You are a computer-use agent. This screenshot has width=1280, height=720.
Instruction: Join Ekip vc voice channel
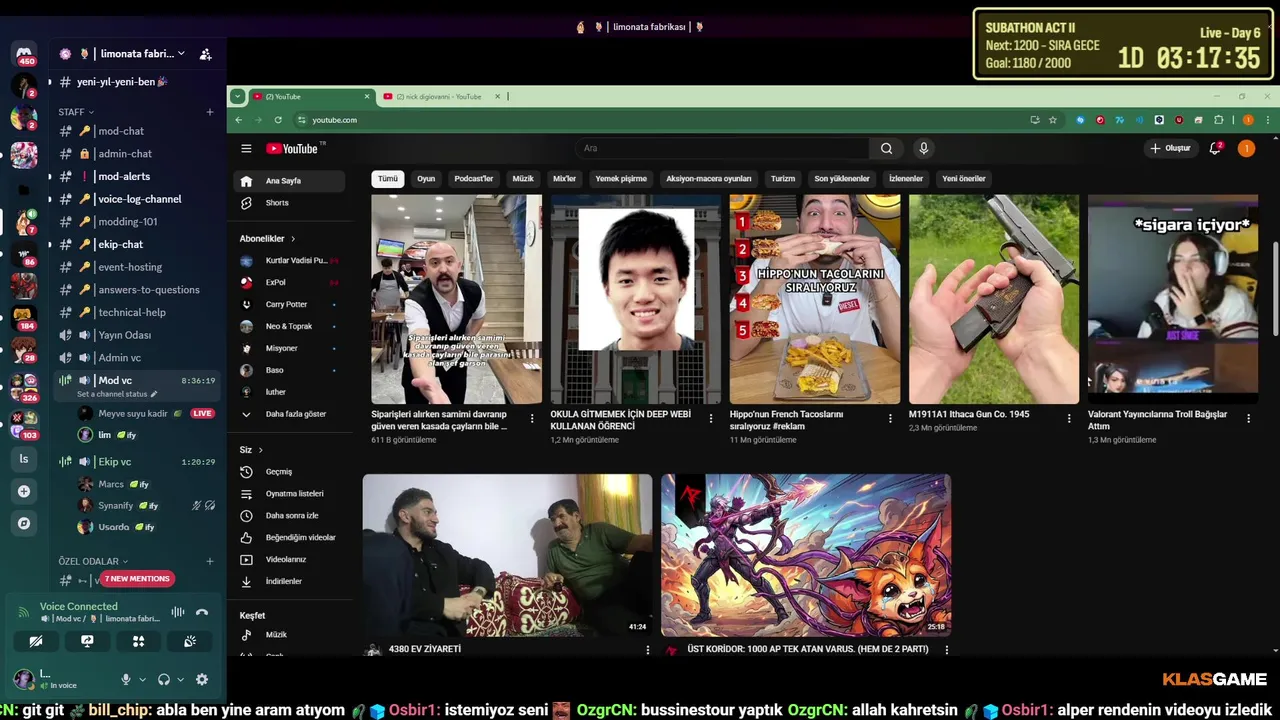[x=135, y=462]
